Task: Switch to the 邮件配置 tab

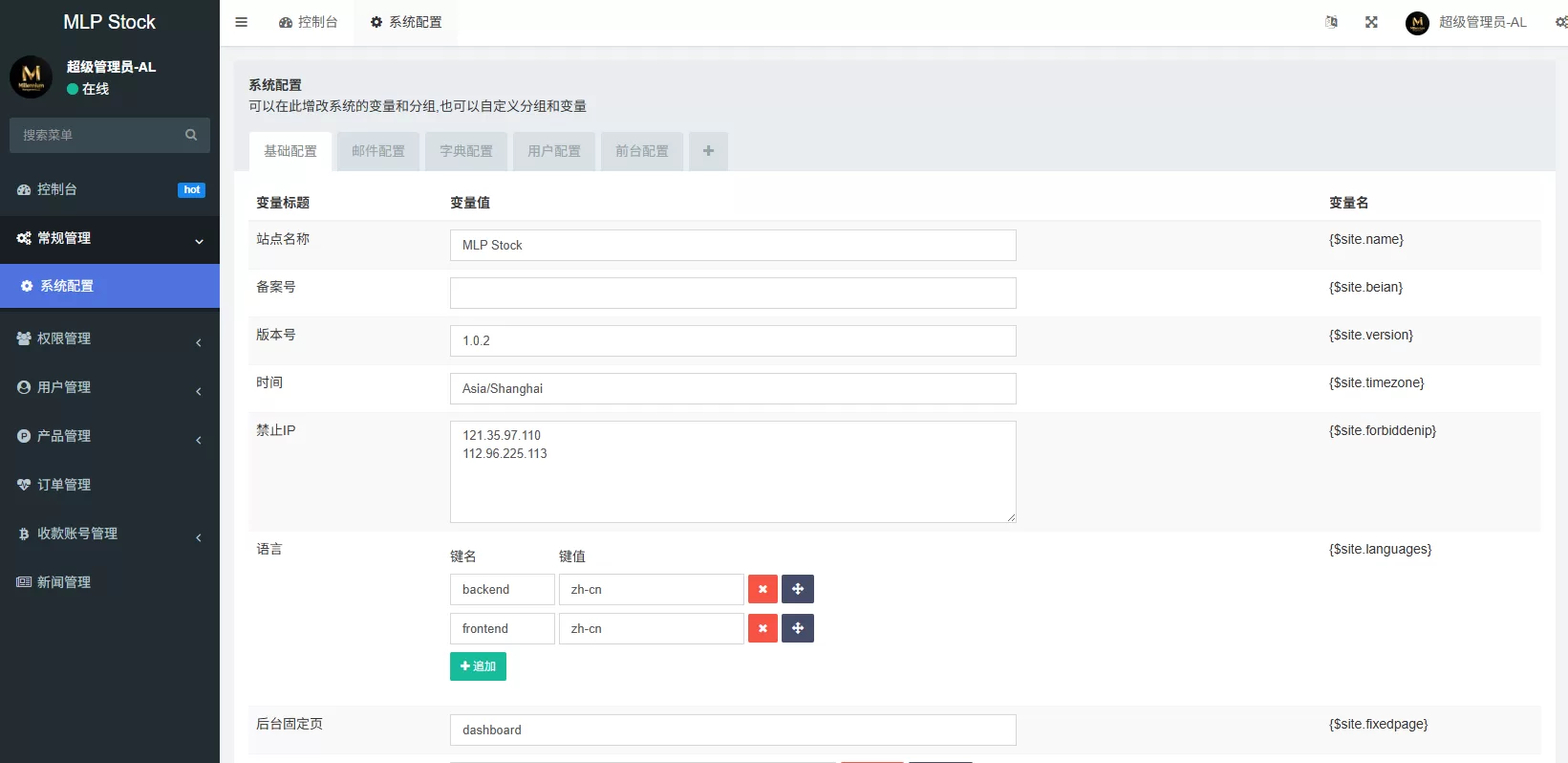Action: pos(378,151)
